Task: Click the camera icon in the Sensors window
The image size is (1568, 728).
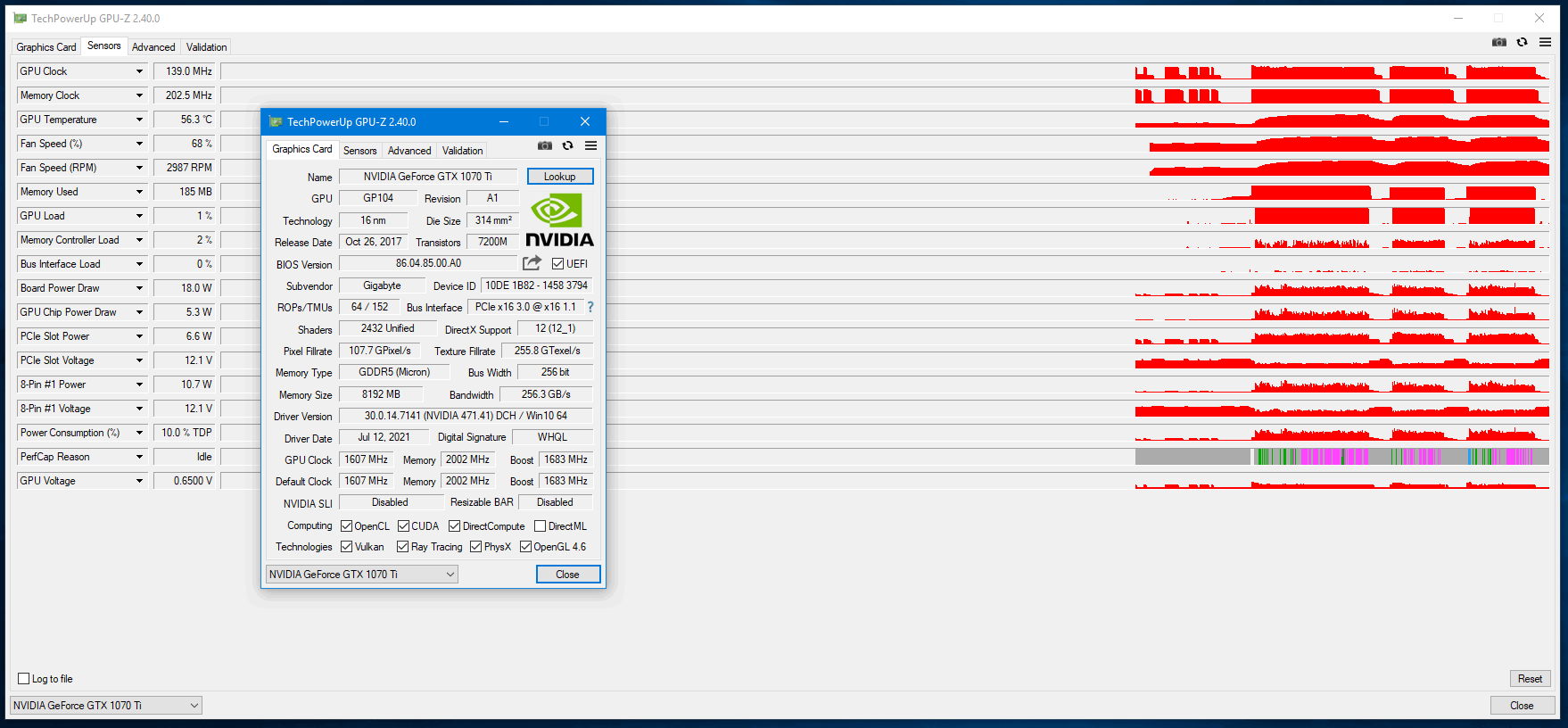Action: click(x=1499, y=42)
